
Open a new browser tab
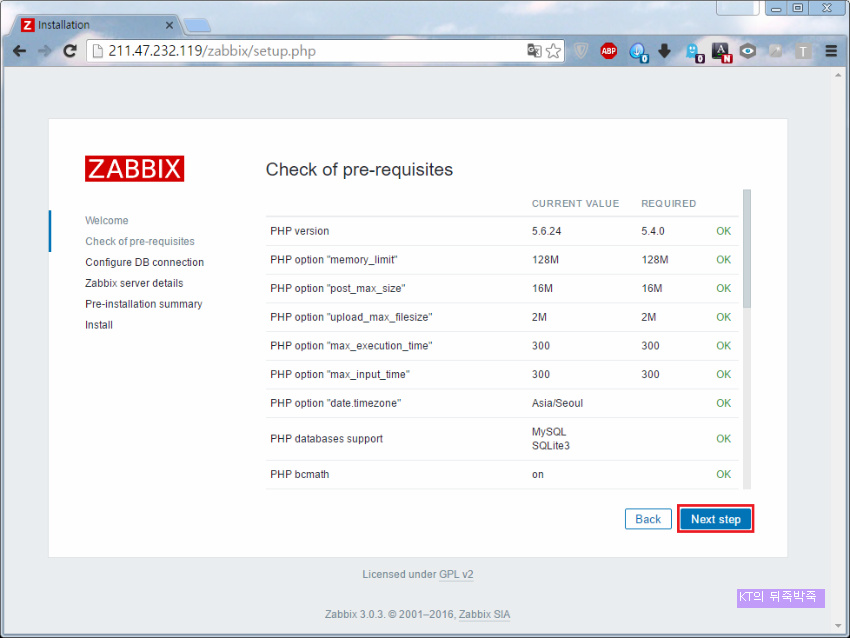196,25
